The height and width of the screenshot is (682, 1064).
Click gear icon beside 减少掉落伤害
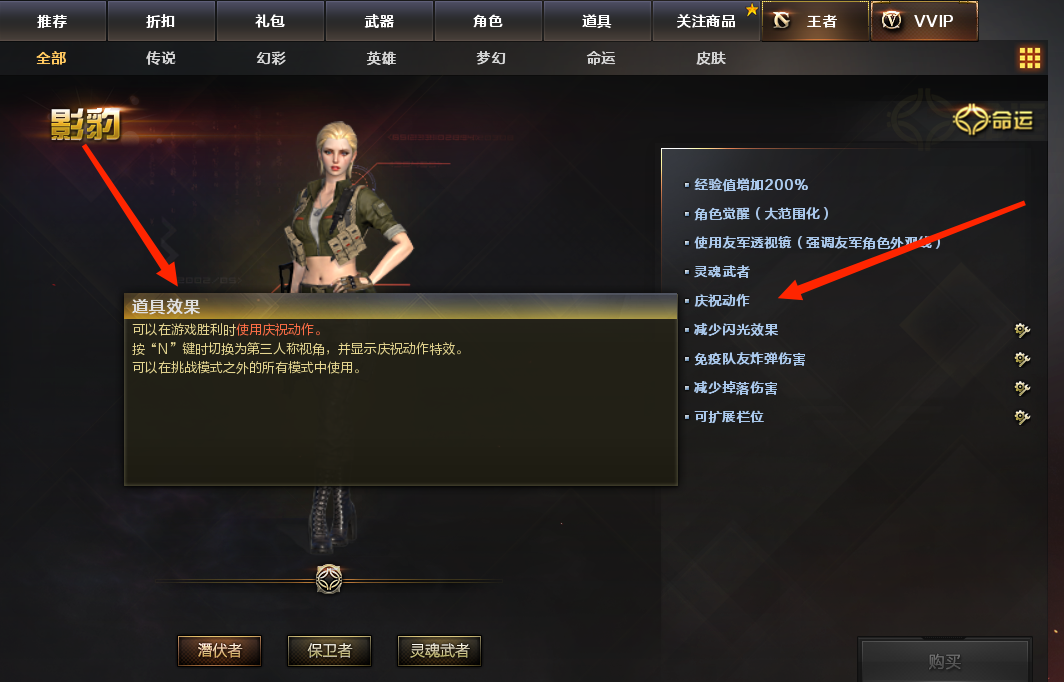coord(1022,388)
